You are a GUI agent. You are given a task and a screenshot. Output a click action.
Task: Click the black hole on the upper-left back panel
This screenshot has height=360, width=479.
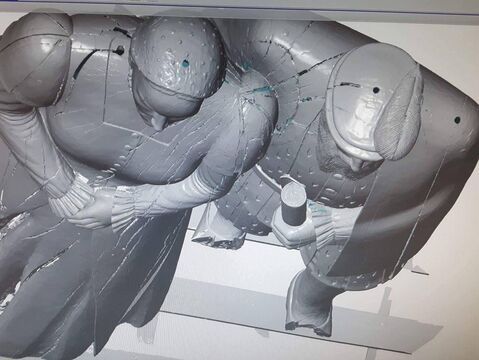tap(120, 50)
